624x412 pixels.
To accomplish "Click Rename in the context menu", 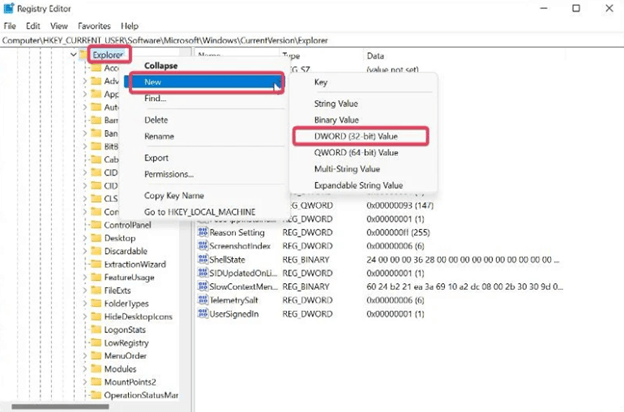I will click(159, 136).
